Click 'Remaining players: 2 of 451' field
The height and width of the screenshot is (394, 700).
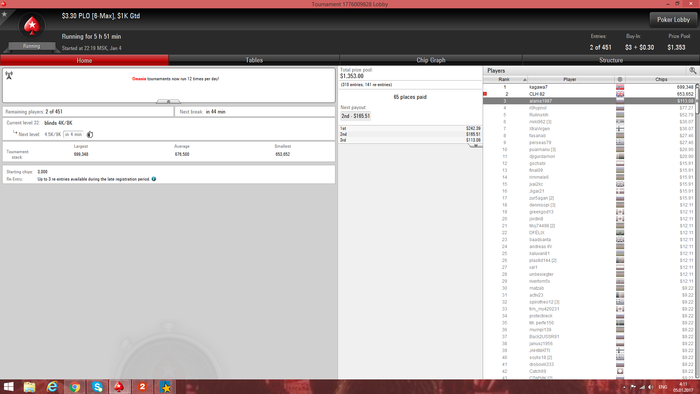(88, 112)
